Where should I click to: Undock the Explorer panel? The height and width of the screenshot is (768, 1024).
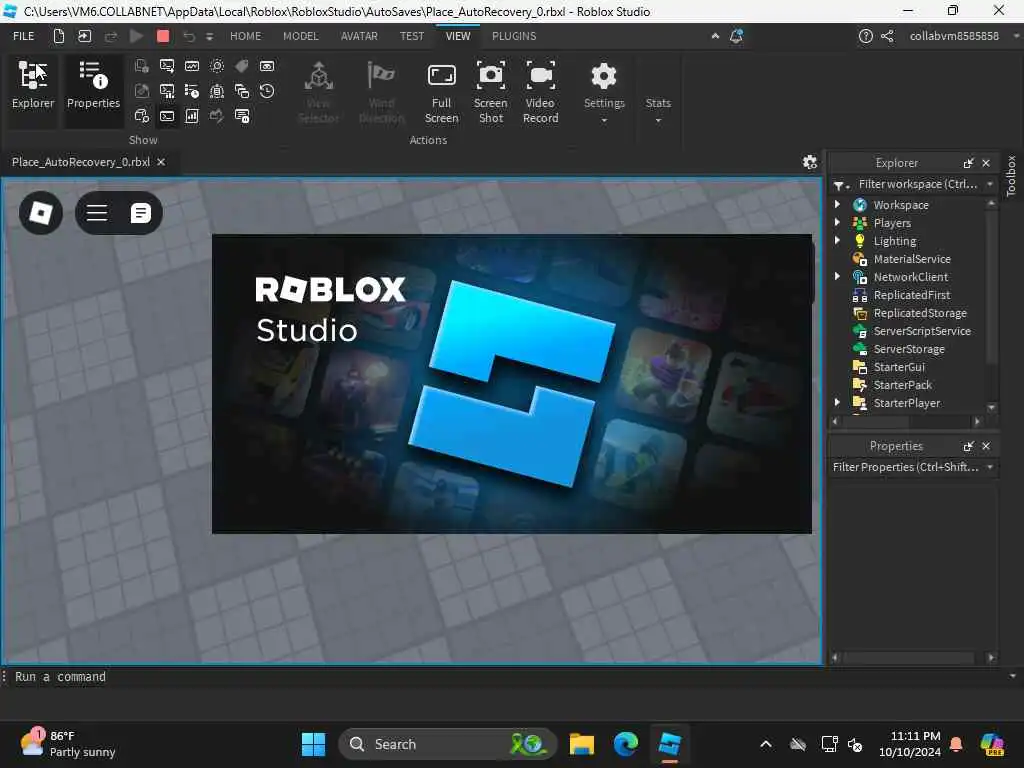pos(968,163)
